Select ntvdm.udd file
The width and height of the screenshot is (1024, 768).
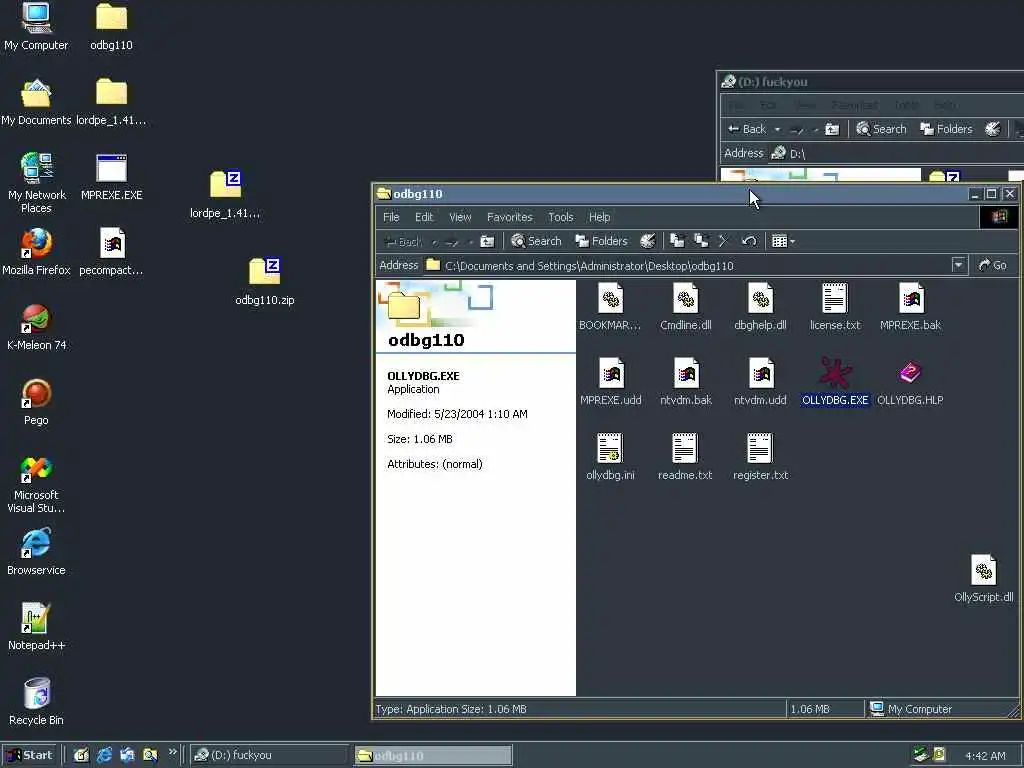coord(760,381)
